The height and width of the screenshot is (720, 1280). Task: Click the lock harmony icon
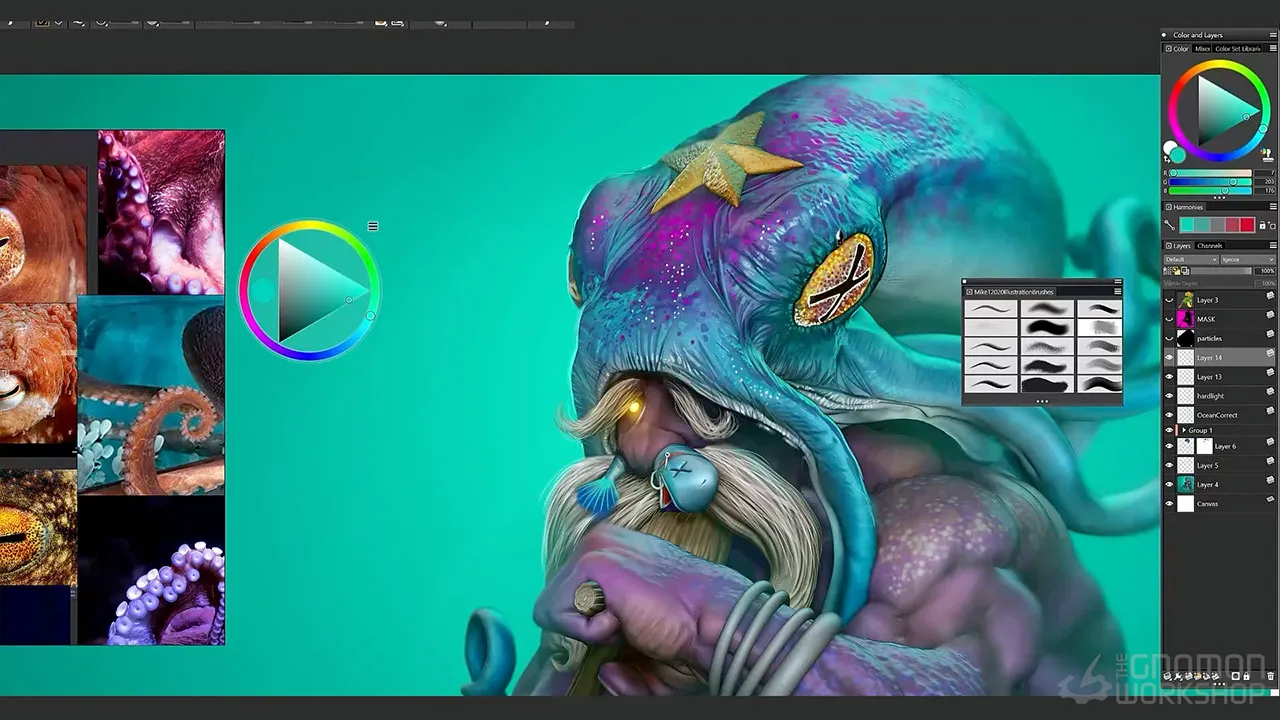1262,226
